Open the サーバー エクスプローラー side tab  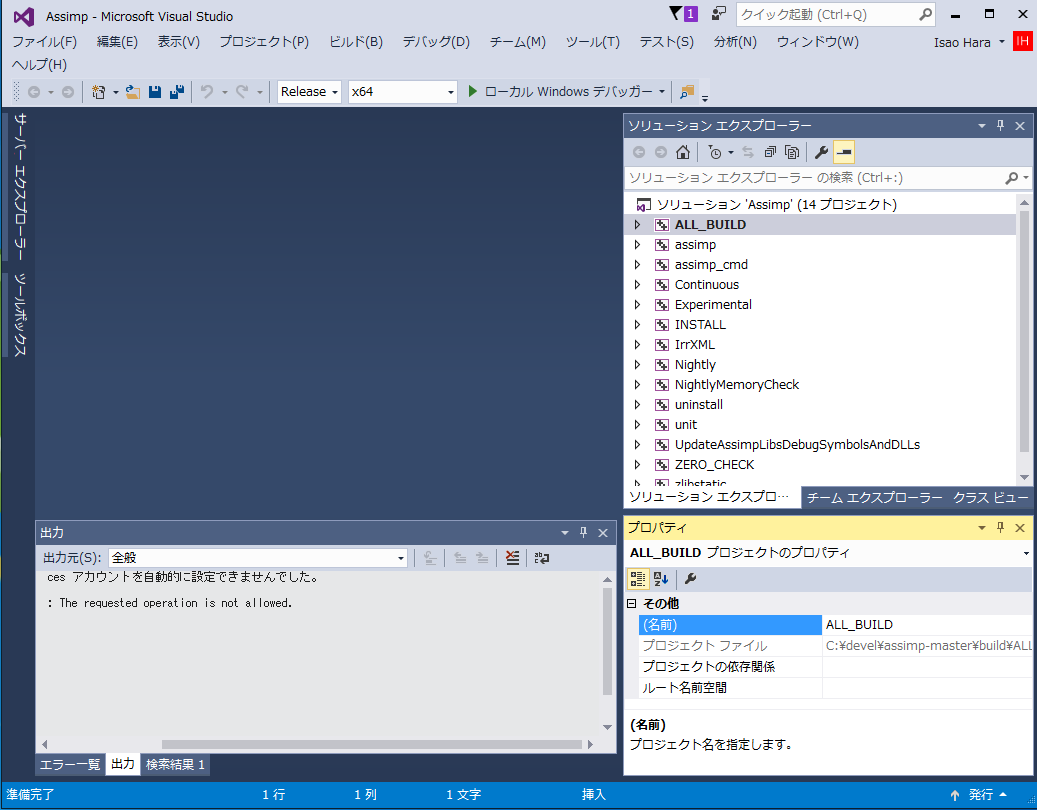pyautogui.click(x=20, y=187)
